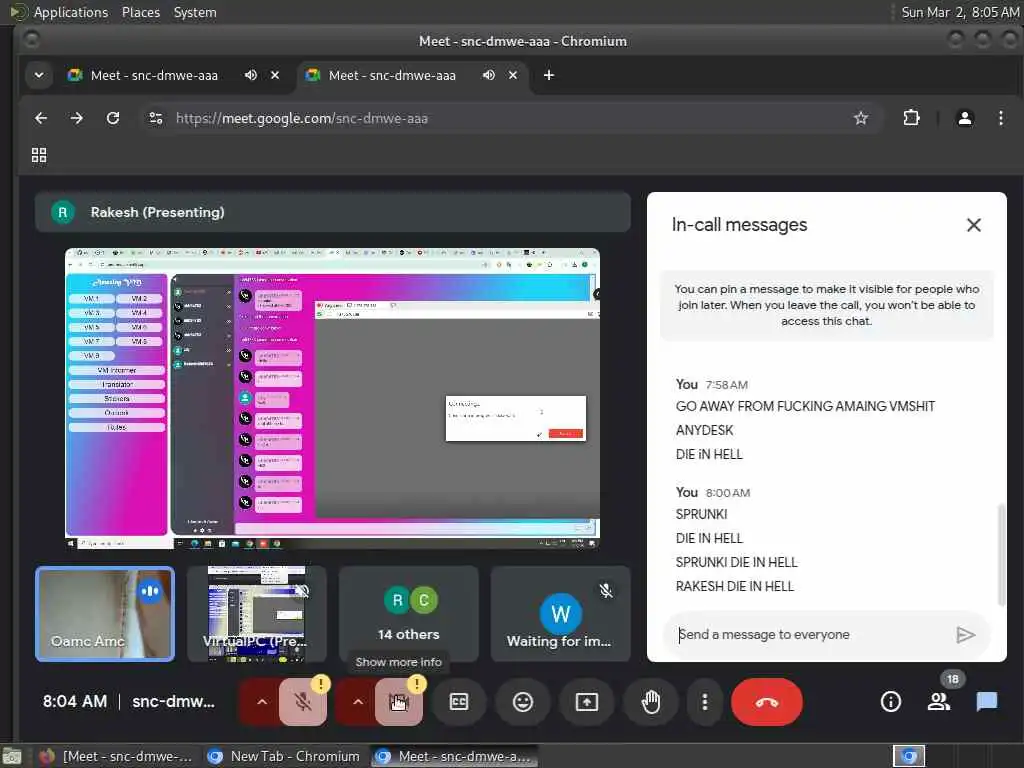Click the ANYDESK chat message
Screen dimensions: 1024x768
click(704, 430)
